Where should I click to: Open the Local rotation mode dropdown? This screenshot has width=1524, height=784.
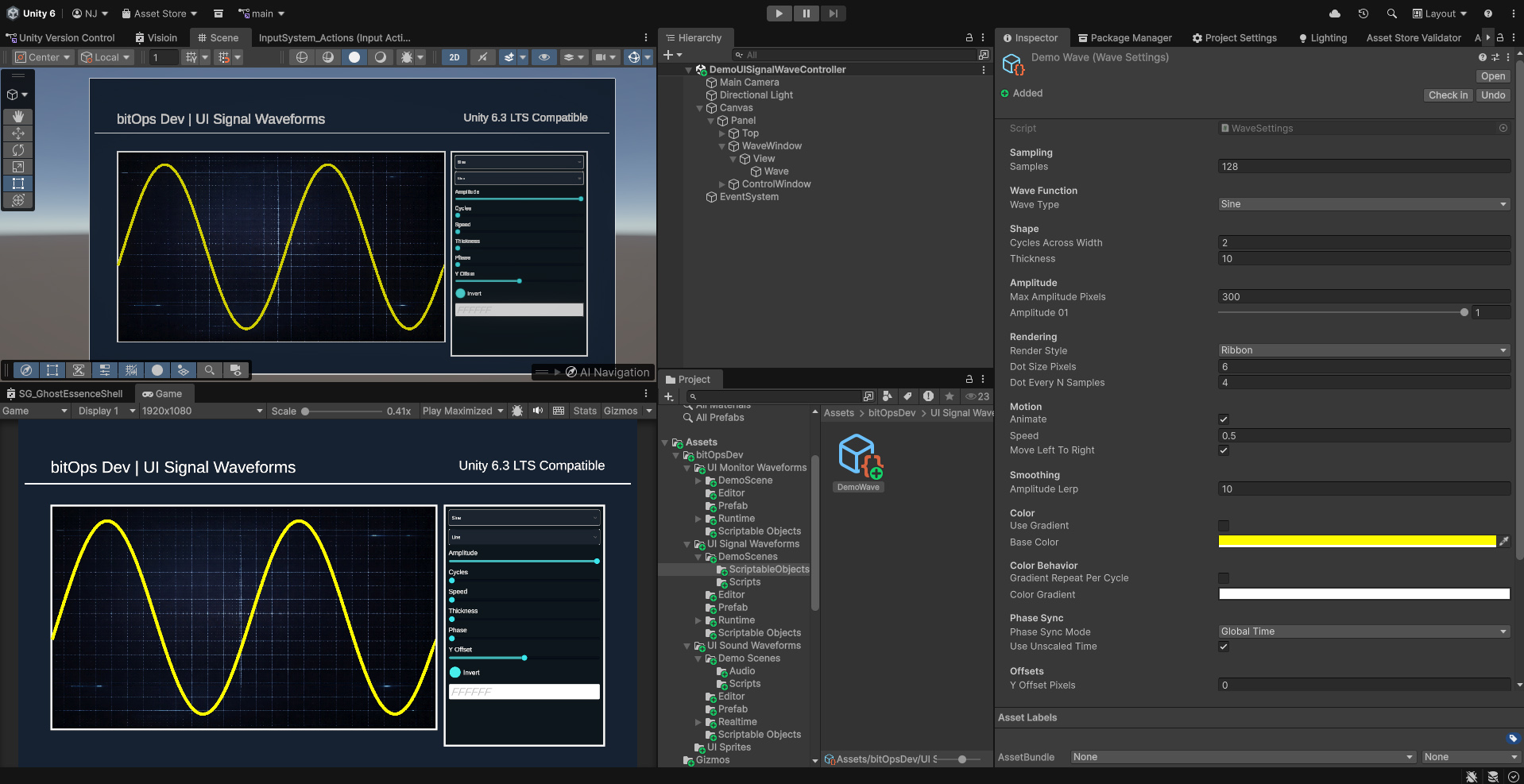[106, 57]
